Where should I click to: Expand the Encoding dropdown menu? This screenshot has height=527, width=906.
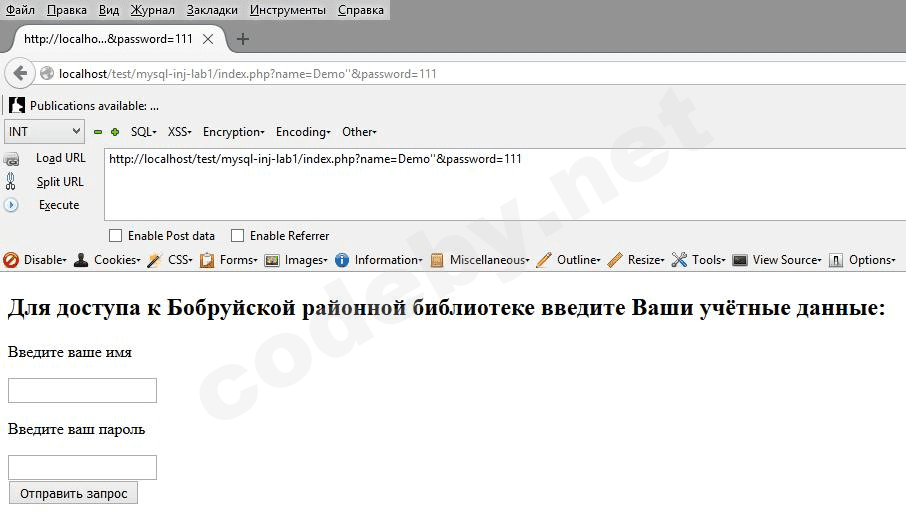303,132
